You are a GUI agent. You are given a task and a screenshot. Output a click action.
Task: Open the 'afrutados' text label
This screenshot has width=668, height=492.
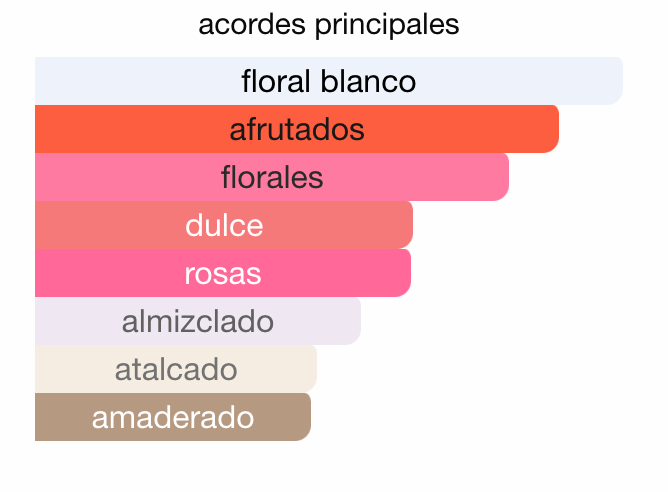[297, 129]
